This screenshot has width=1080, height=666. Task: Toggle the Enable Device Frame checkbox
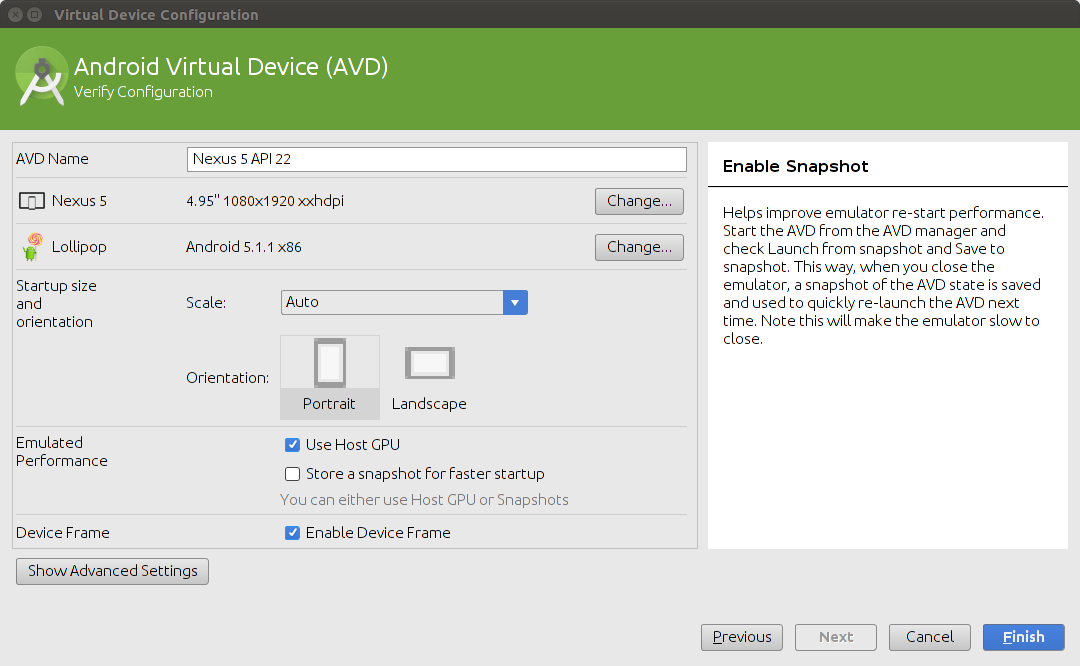292,533
